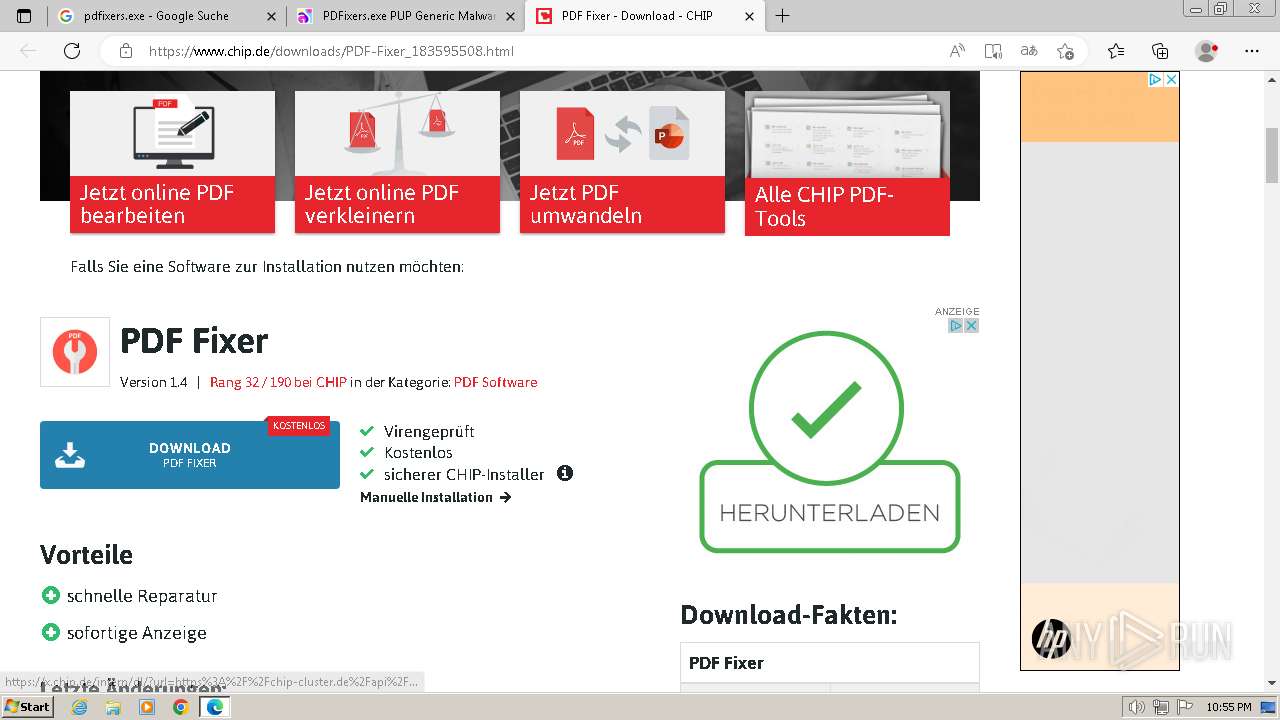Enter Immersive Reader mode
This screenshot has width=1280, height=720.
coord(993,51)
